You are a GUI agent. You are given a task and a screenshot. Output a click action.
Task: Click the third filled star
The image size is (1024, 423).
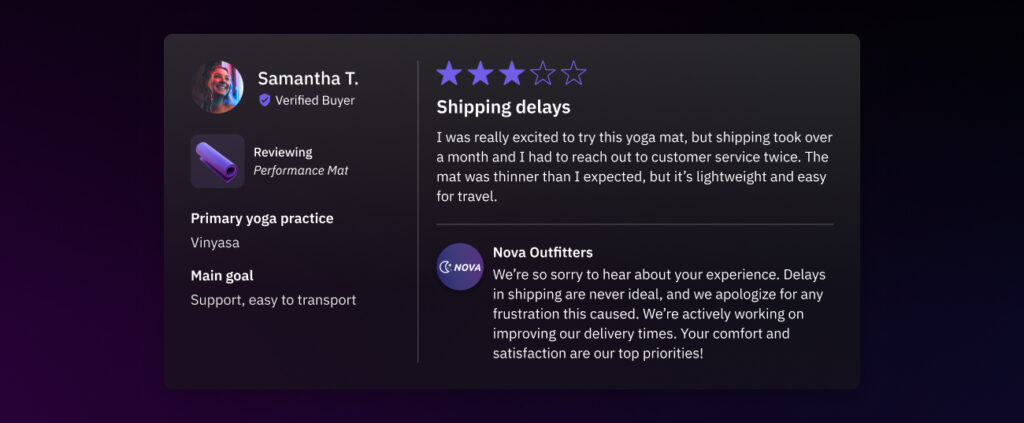(x=511, y=73)
